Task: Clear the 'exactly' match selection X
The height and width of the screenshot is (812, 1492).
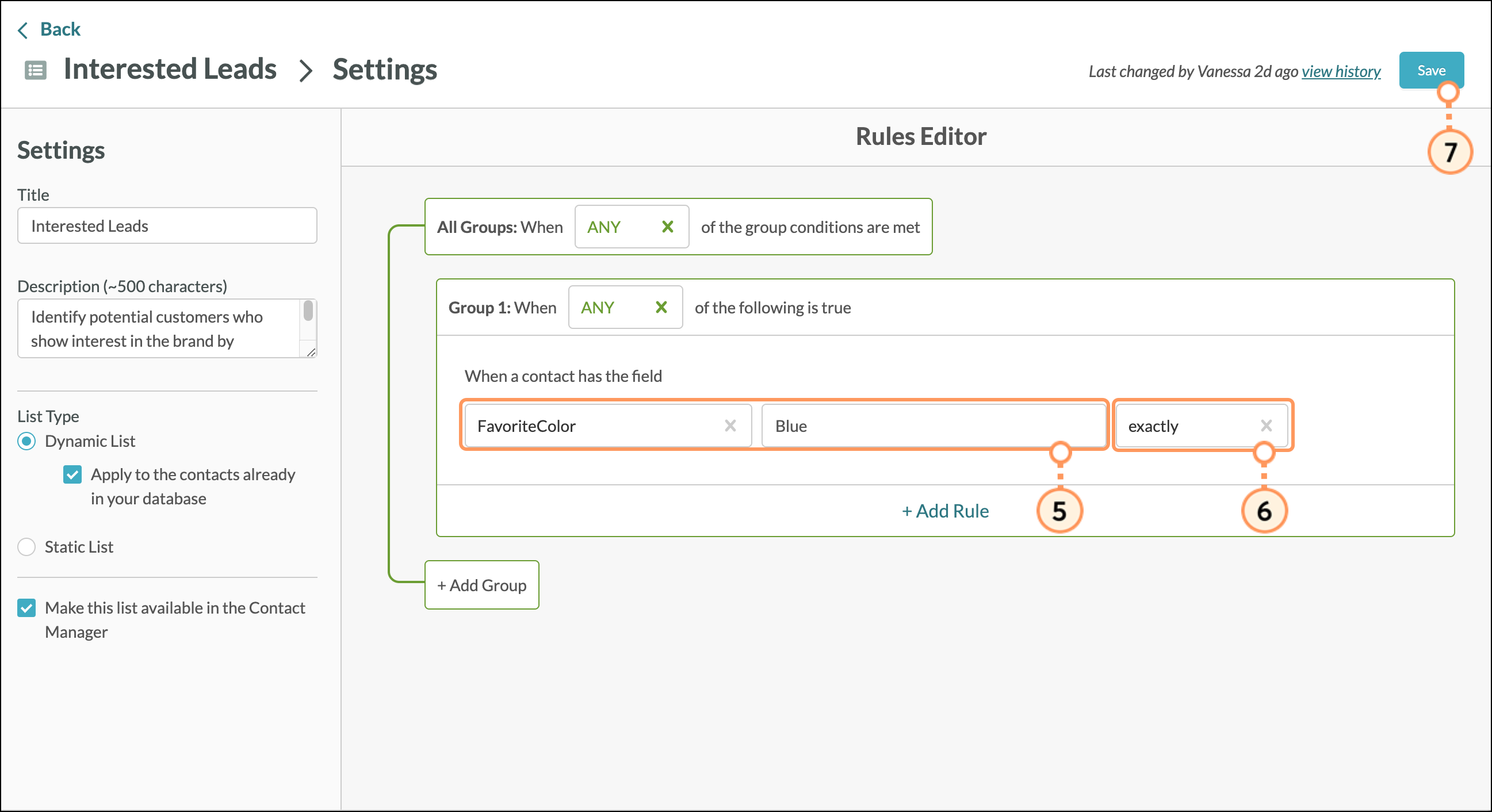Action: 1266,426
